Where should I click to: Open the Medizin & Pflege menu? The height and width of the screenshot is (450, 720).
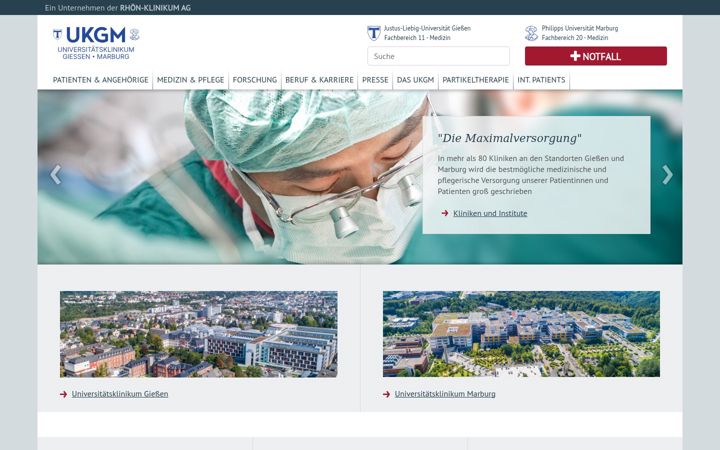coord(191,80)
